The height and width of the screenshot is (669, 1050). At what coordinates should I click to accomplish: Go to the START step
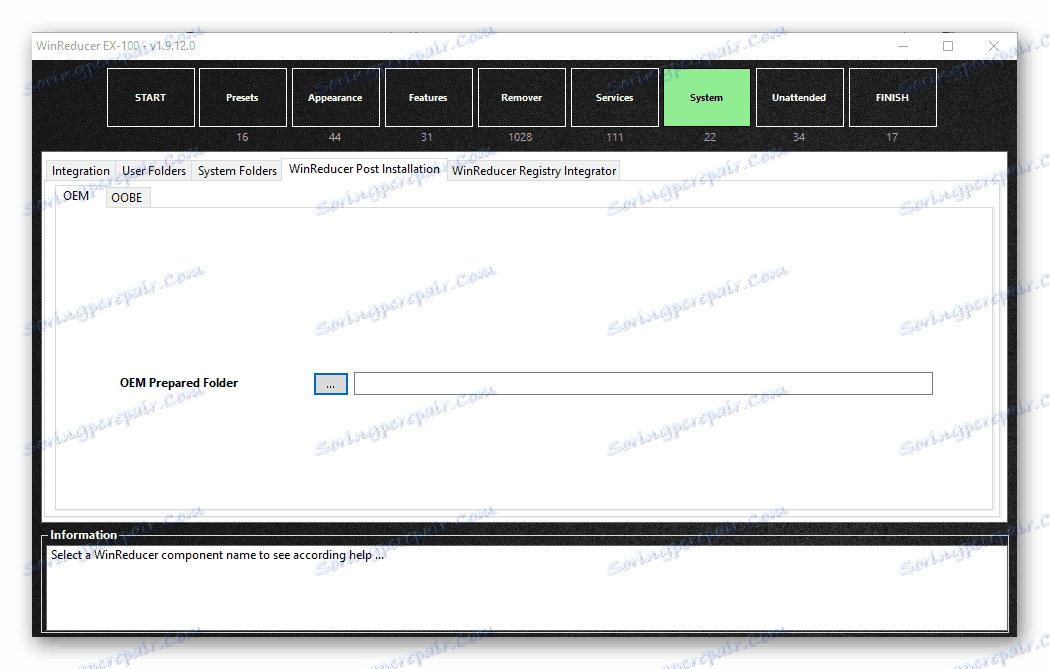click(x=151, y=97)
